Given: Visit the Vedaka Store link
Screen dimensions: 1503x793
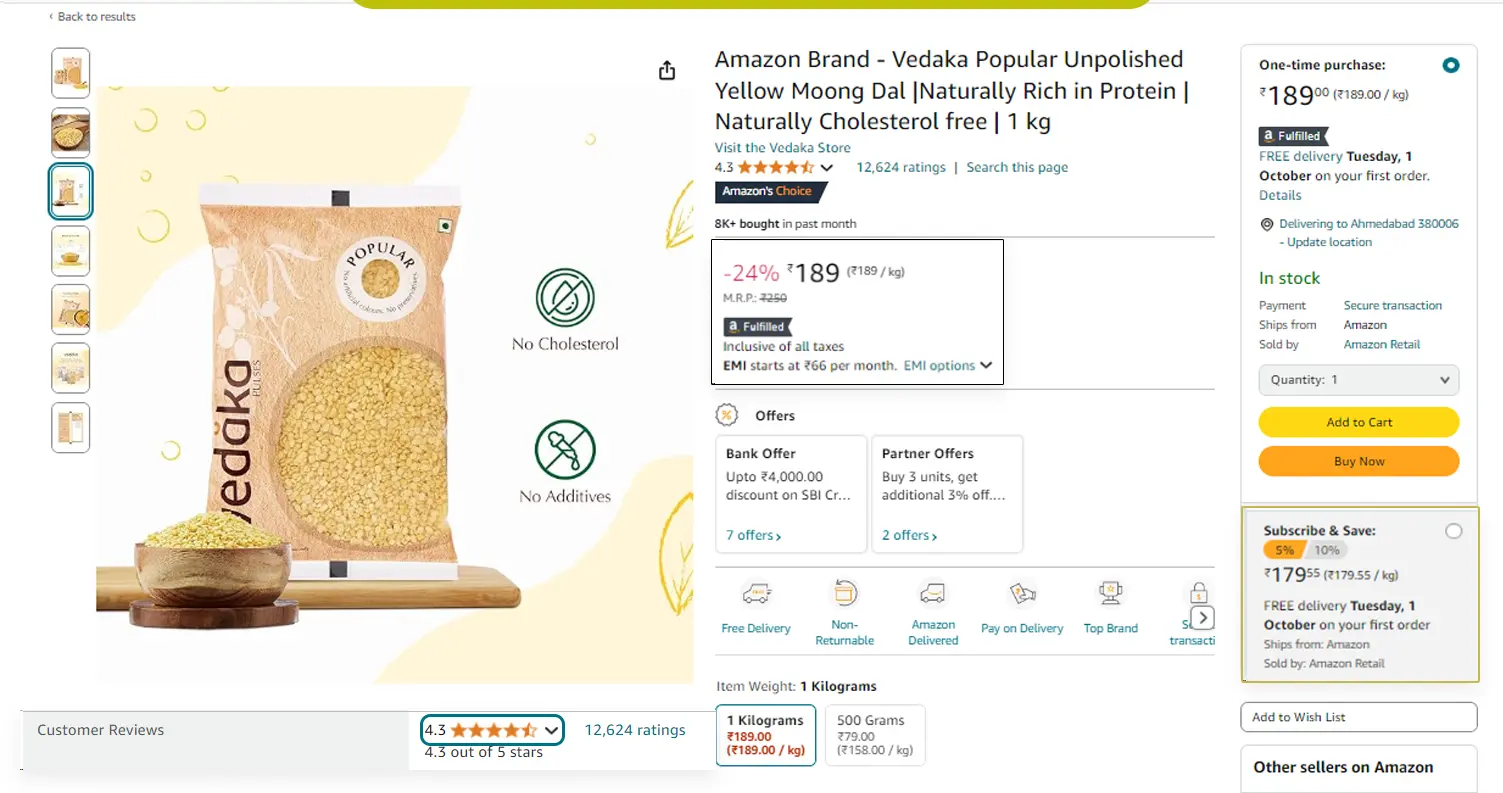Looking at the screenshot, I should point(782,148).
